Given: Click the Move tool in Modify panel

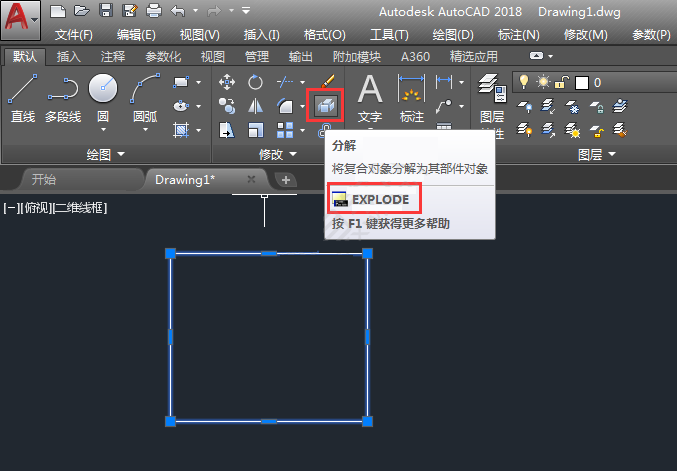Looking at the screenshot, I should tap(227, 82).
